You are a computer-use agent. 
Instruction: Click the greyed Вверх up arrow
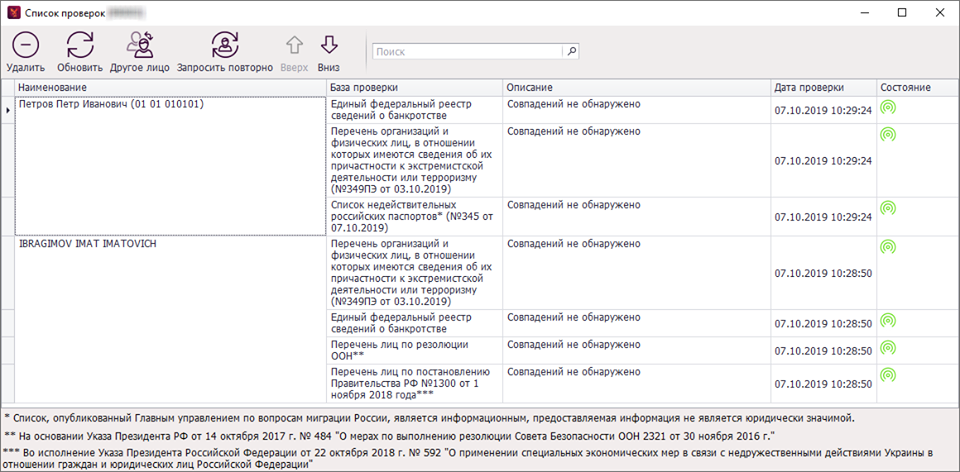[x=294, y=45]
